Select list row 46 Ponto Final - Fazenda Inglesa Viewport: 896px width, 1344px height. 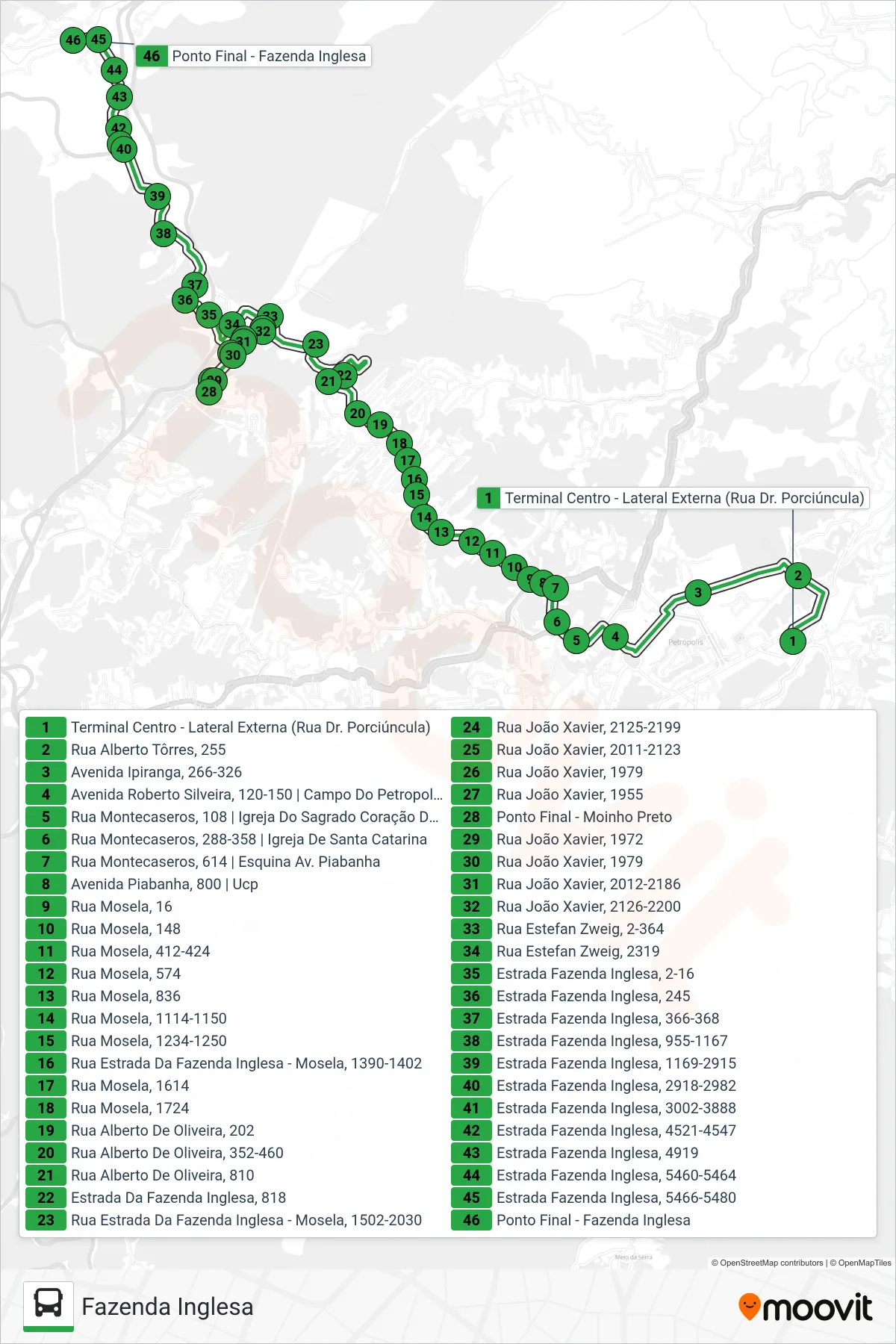coord(660,1220)
